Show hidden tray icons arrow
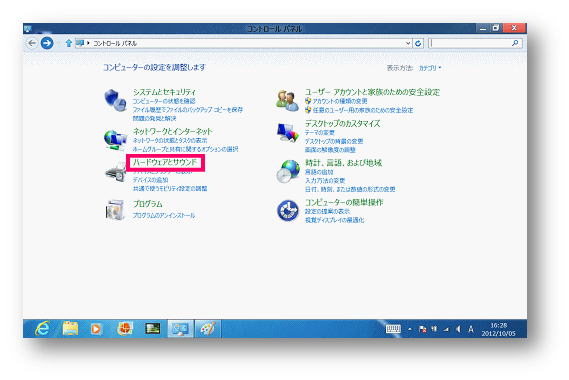 410,329
